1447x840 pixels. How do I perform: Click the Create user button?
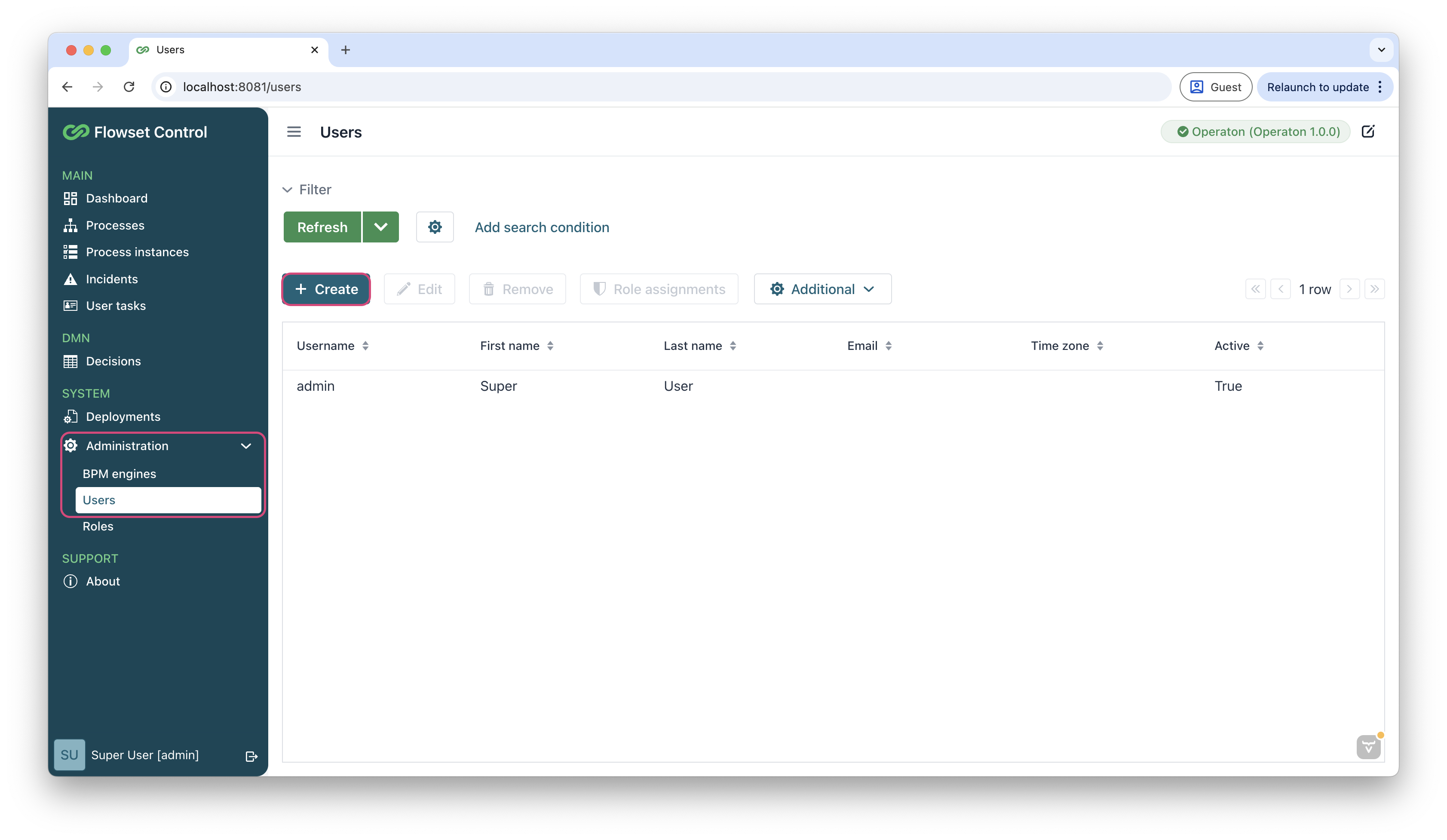[x=325, y=289]
